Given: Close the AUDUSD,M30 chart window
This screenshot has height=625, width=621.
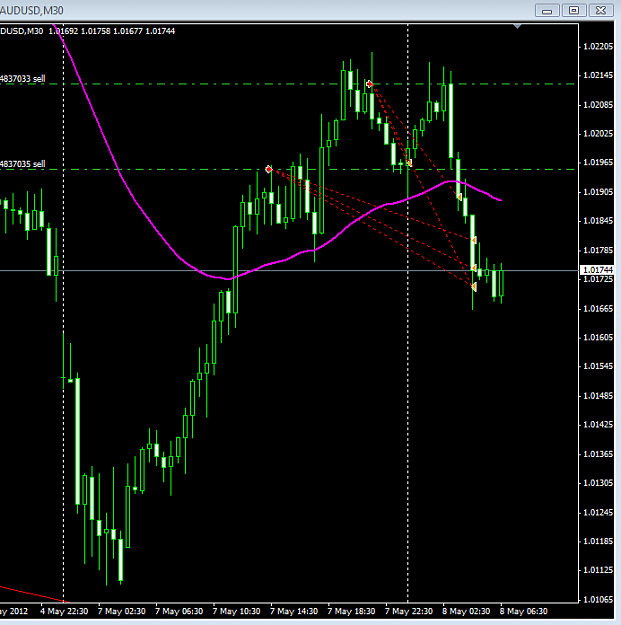Looking at the screenshot, I should click(601, 10).
